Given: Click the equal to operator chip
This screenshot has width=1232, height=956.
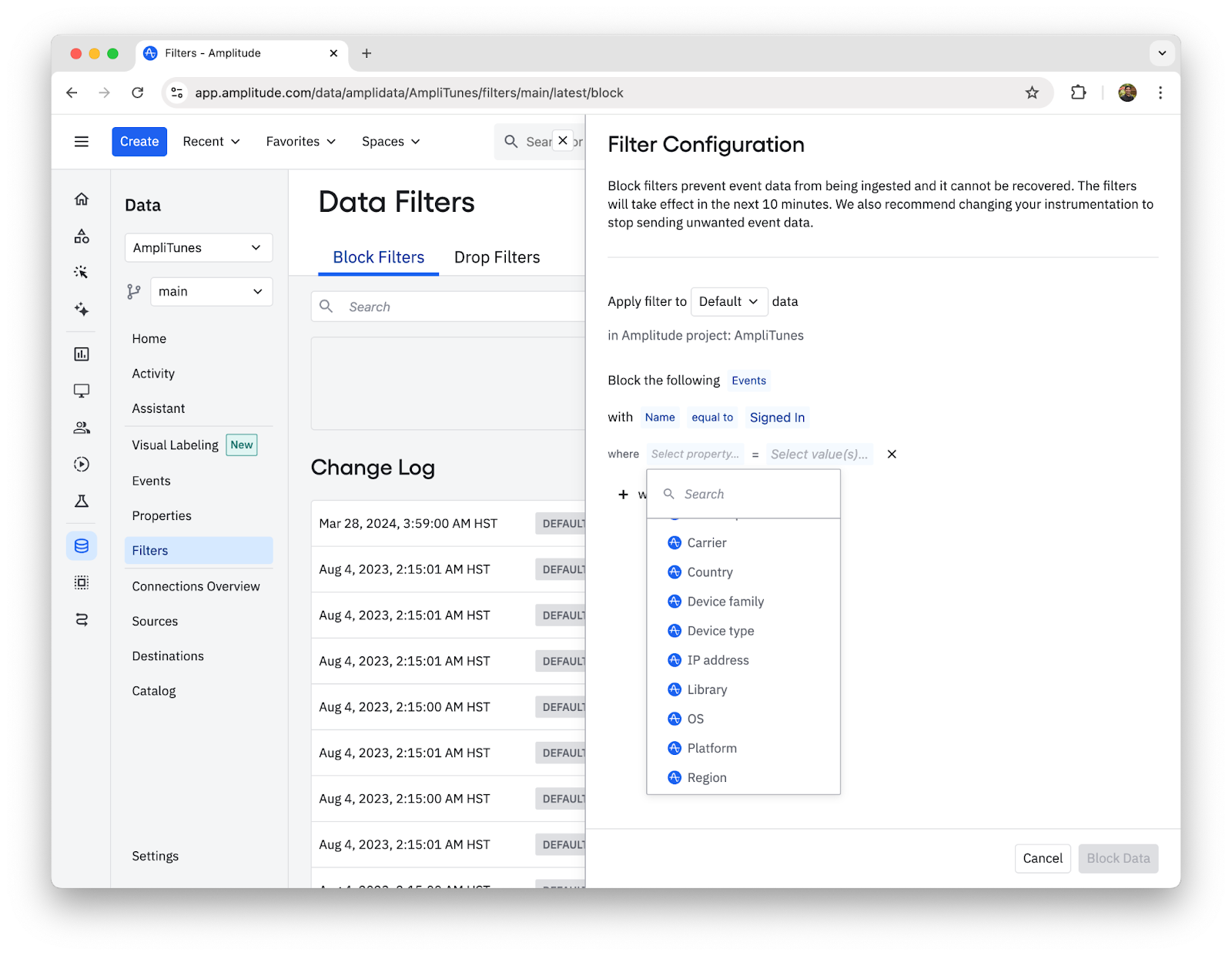Looking at the screenshot, I should [712, 418].
